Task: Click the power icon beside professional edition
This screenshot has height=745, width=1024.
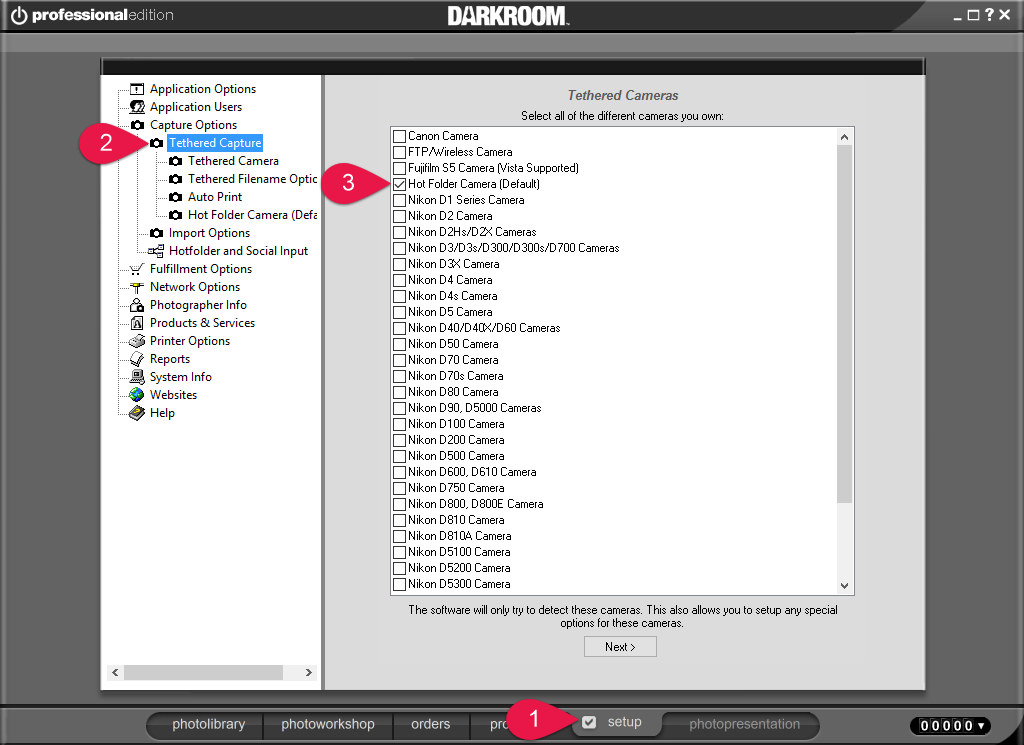Action: click(19, 15)
